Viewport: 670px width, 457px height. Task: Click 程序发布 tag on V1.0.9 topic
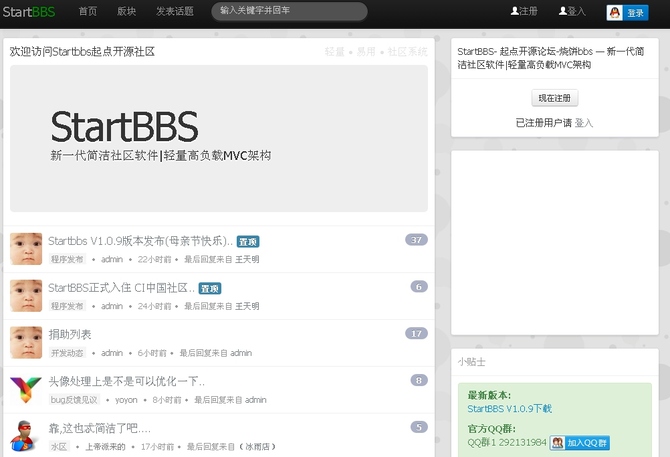pyautogui.click(x=67, y=259)
